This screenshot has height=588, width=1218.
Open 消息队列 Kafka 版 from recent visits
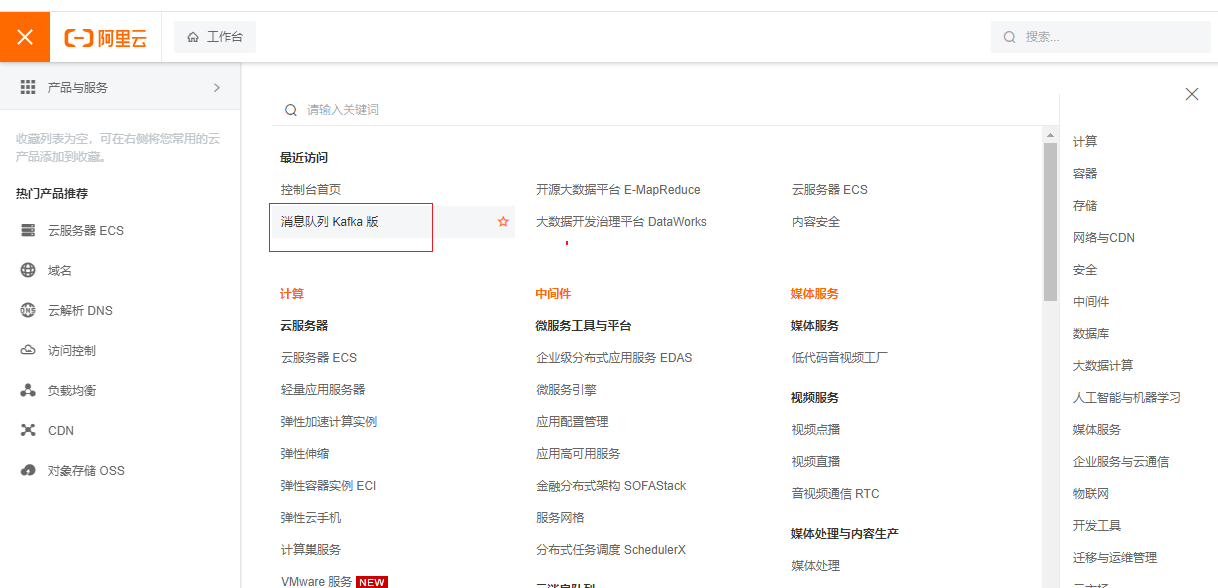(x=330, y=222)
